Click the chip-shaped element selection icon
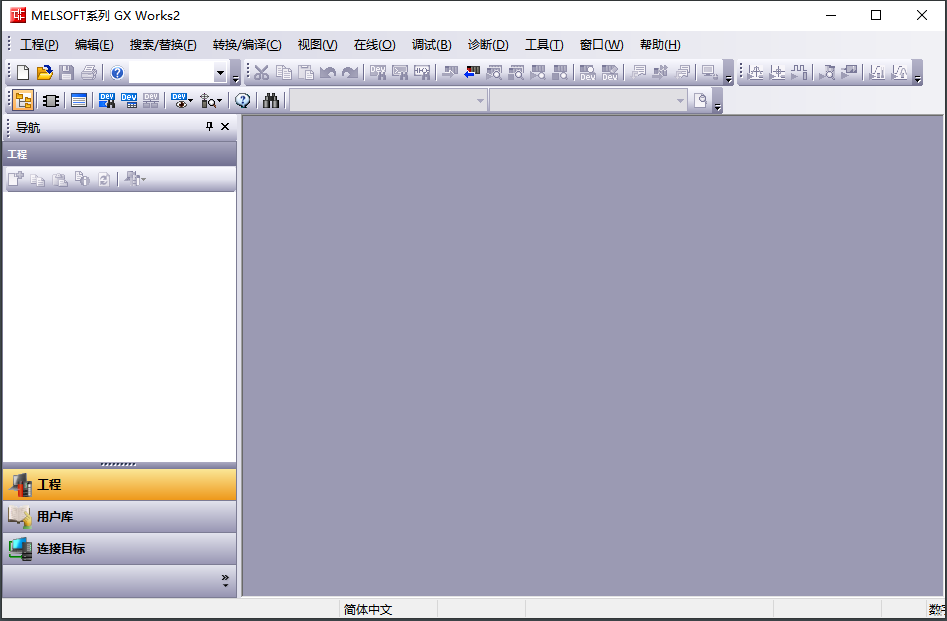Screen dimensions: 947x621 click(51, 101)
